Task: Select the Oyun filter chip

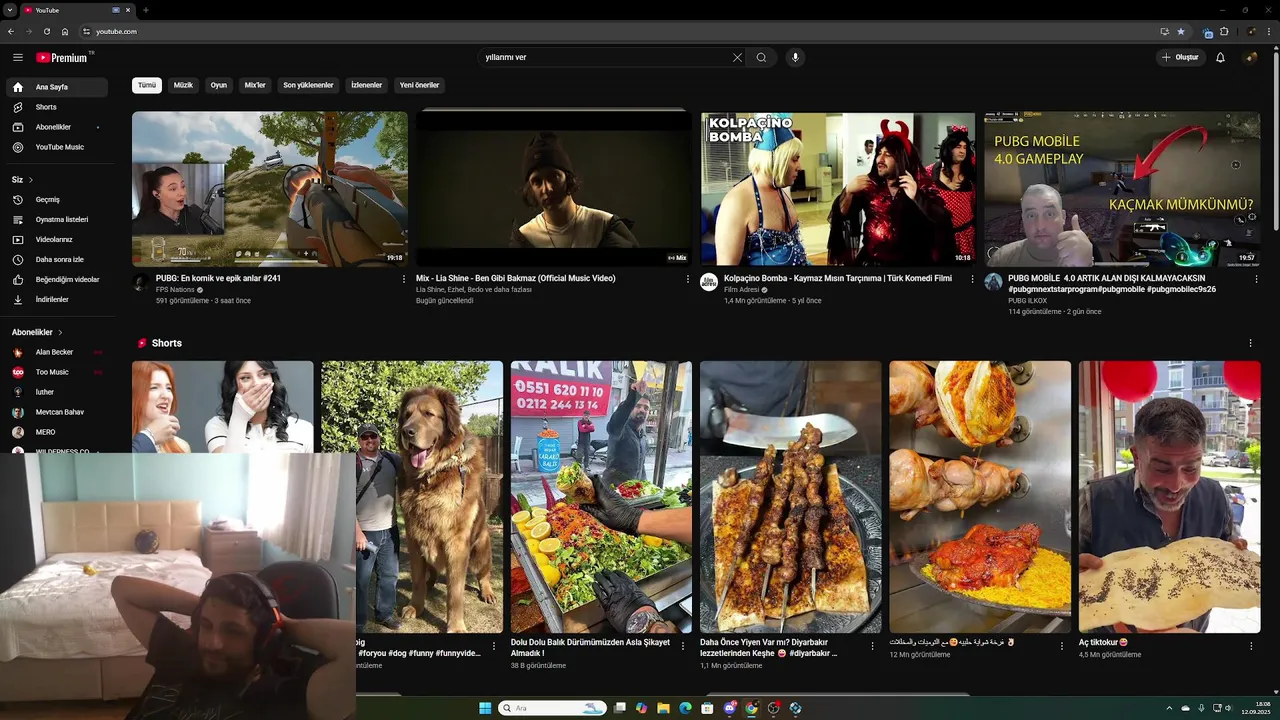Action: [x=218, y=85]
